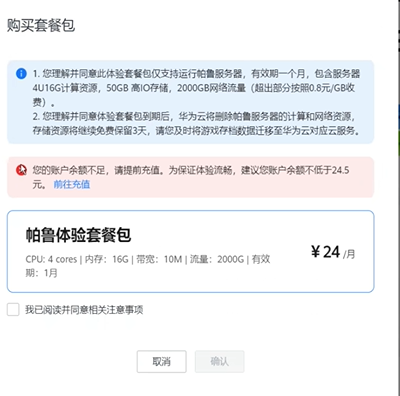Click the 账户余额不足 warning message text
Screen dimensions: 400x396
click(191, 177)
